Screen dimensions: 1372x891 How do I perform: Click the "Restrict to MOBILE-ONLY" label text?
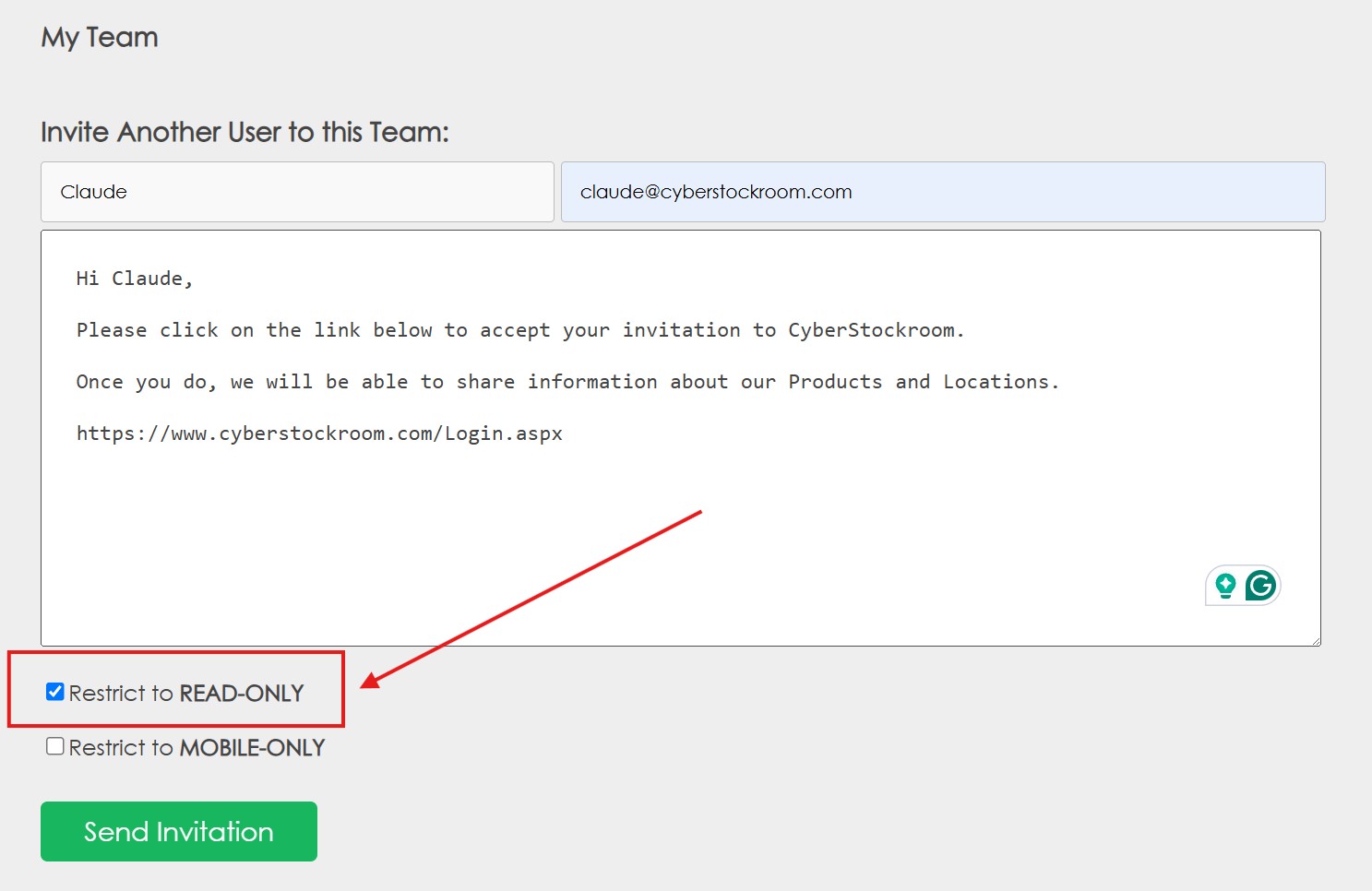pos(197,747)
